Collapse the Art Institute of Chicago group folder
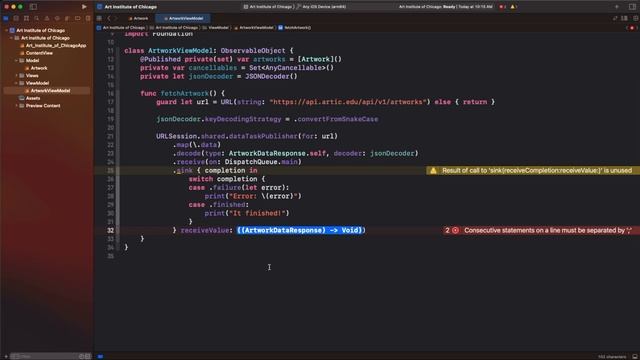640x360 pixels. pos(11,38)
